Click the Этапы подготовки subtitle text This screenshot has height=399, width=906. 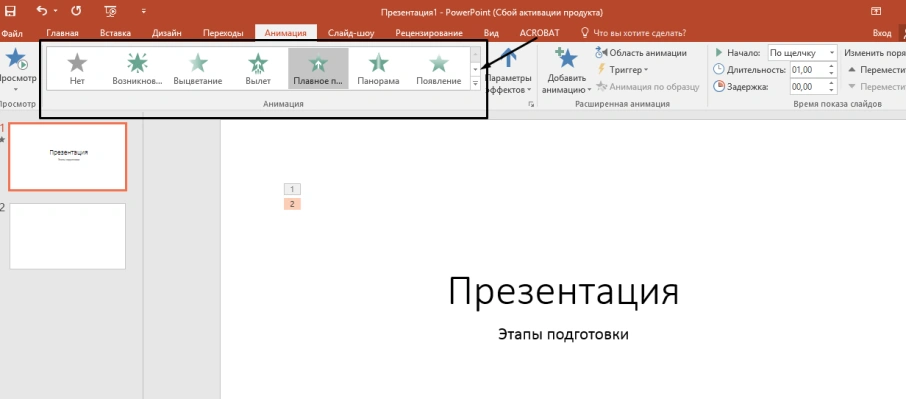pyautogui.click(x=563, y=335)
